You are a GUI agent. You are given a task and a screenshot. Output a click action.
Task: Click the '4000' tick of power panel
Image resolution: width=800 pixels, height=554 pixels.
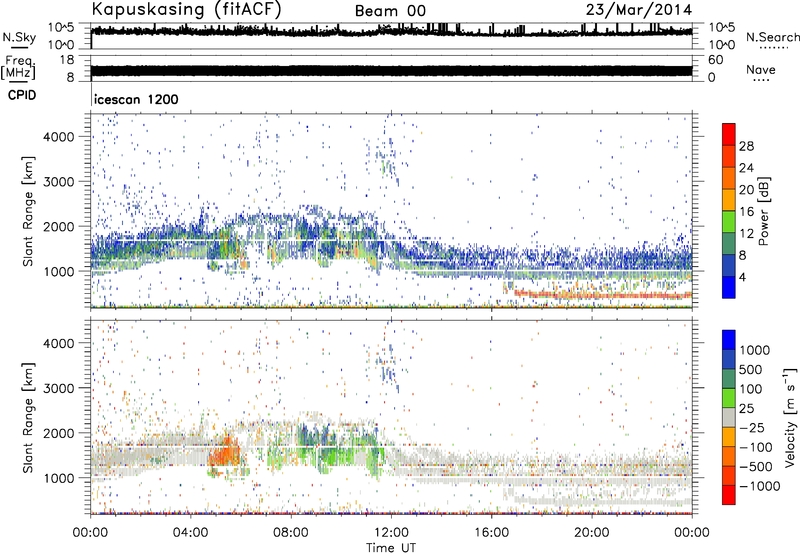pos(59,137)
